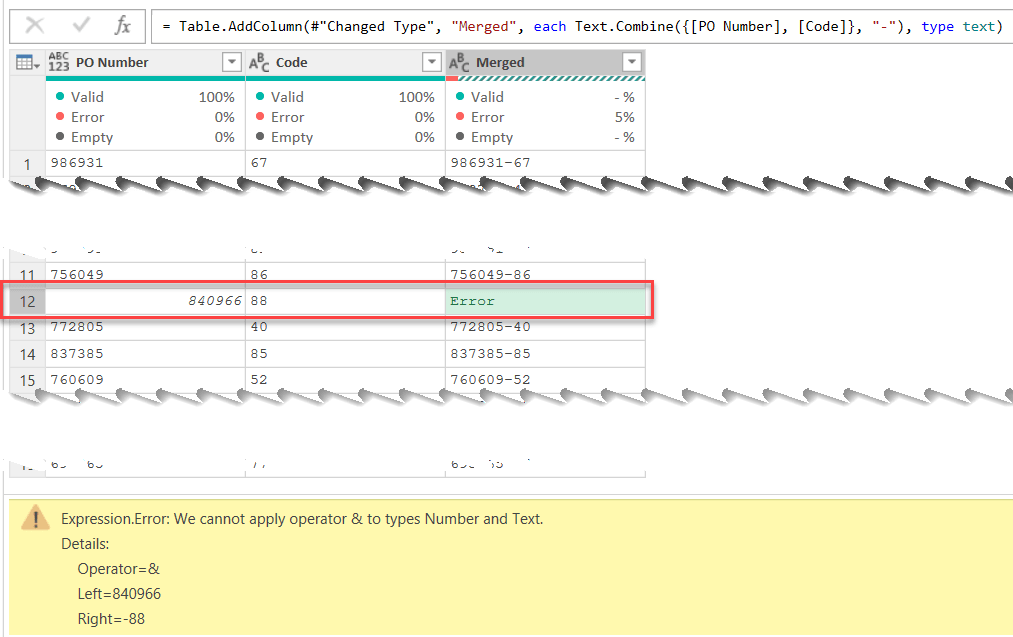The width and height of the screenshot is (1013, 637).
Task: Click the Merged cell 756049-86
Action: (545, 273)
